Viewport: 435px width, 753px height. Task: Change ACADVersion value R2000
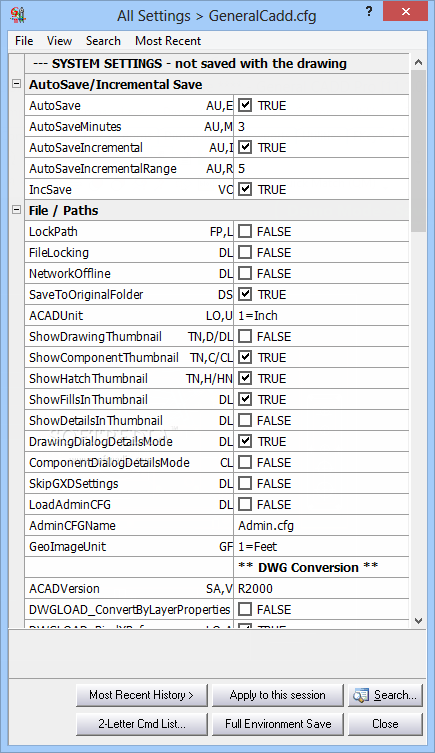pyautogui.click(x=321, y=588)
